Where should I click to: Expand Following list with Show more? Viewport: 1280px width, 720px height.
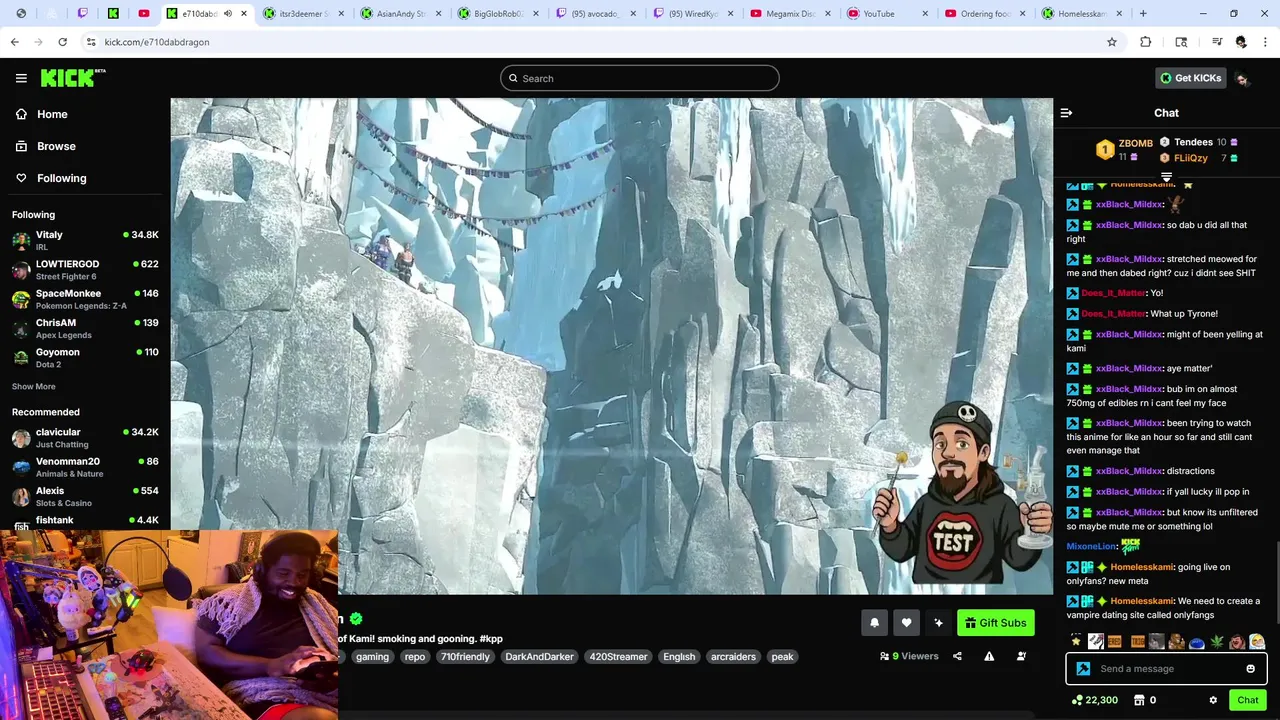coord(34,387)
